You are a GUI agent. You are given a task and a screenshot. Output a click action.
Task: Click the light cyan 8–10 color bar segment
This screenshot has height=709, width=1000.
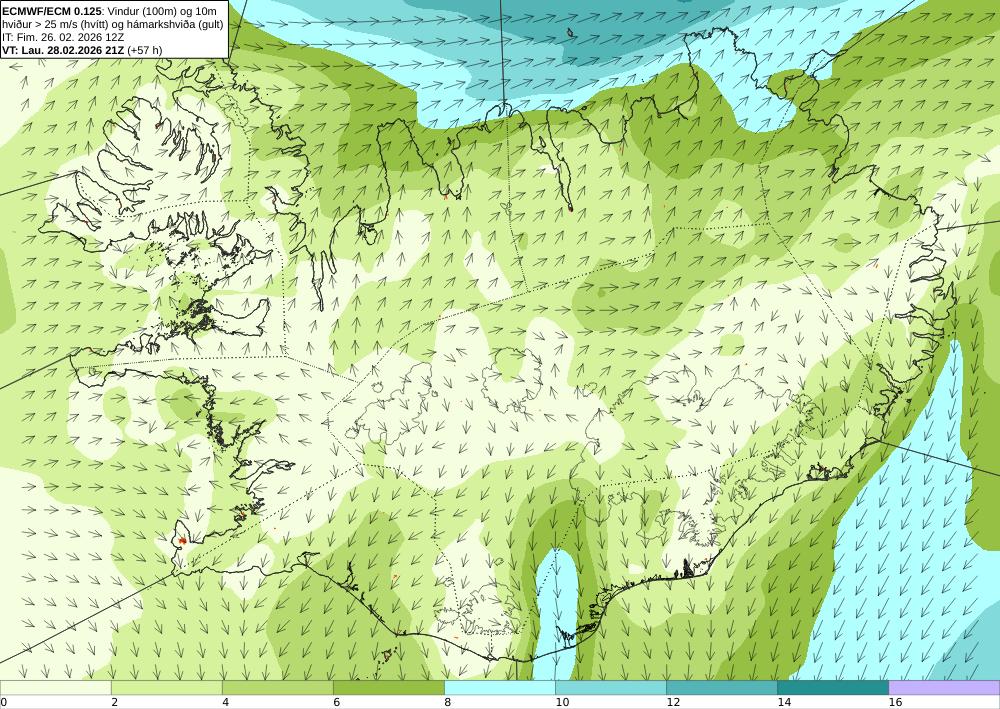click(500, 688)
